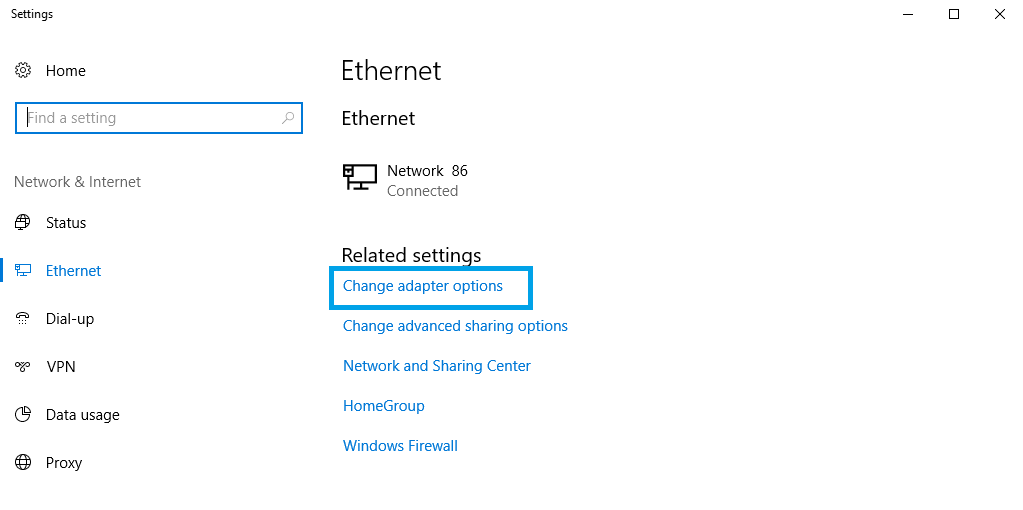Open Network and Sharing Center link
The width and height of the screenshot is (1023, 510).
tap(437, 366)
